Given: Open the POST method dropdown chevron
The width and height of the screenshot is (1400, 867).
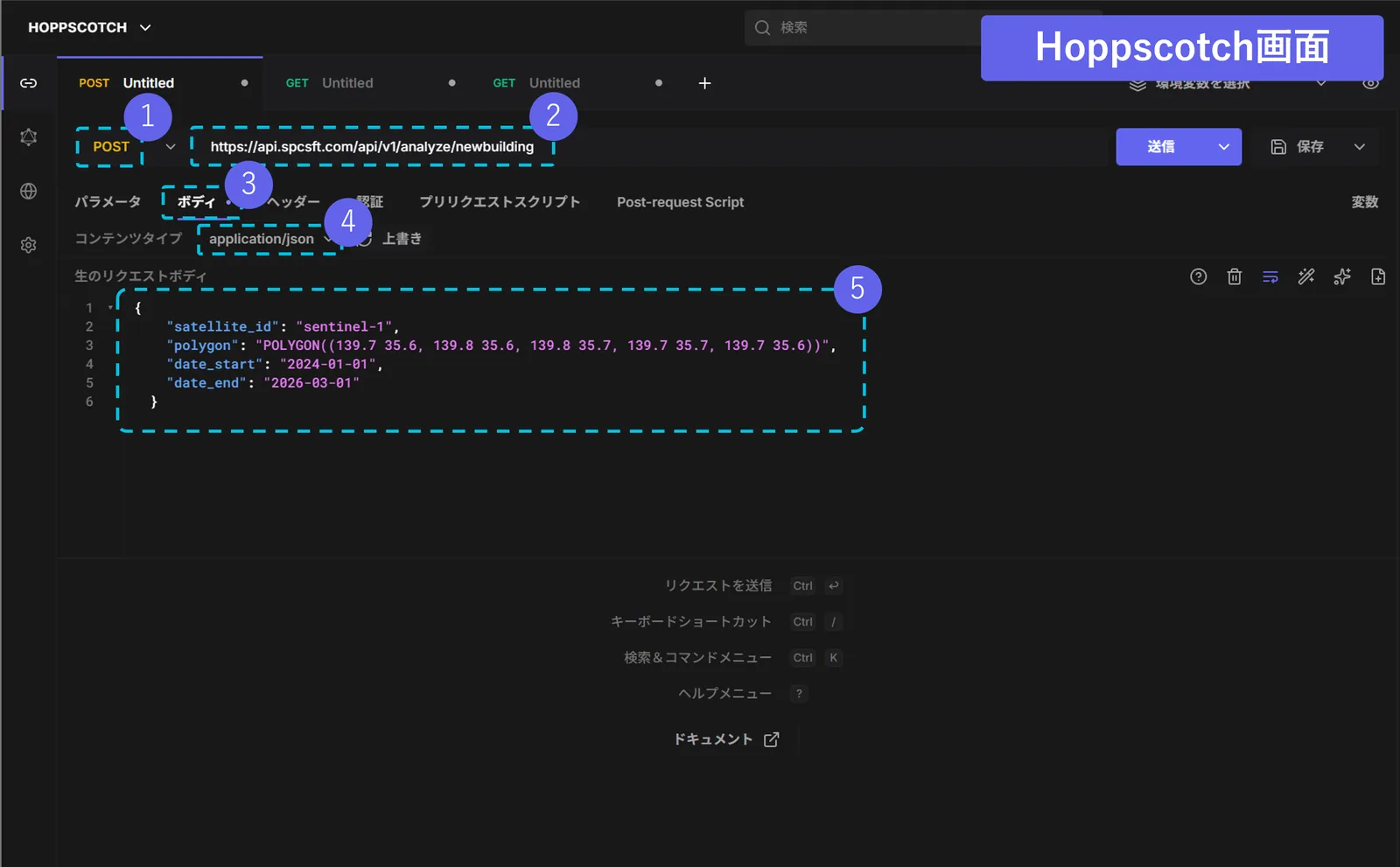Looking at the screenshot, I should (171, 147).
